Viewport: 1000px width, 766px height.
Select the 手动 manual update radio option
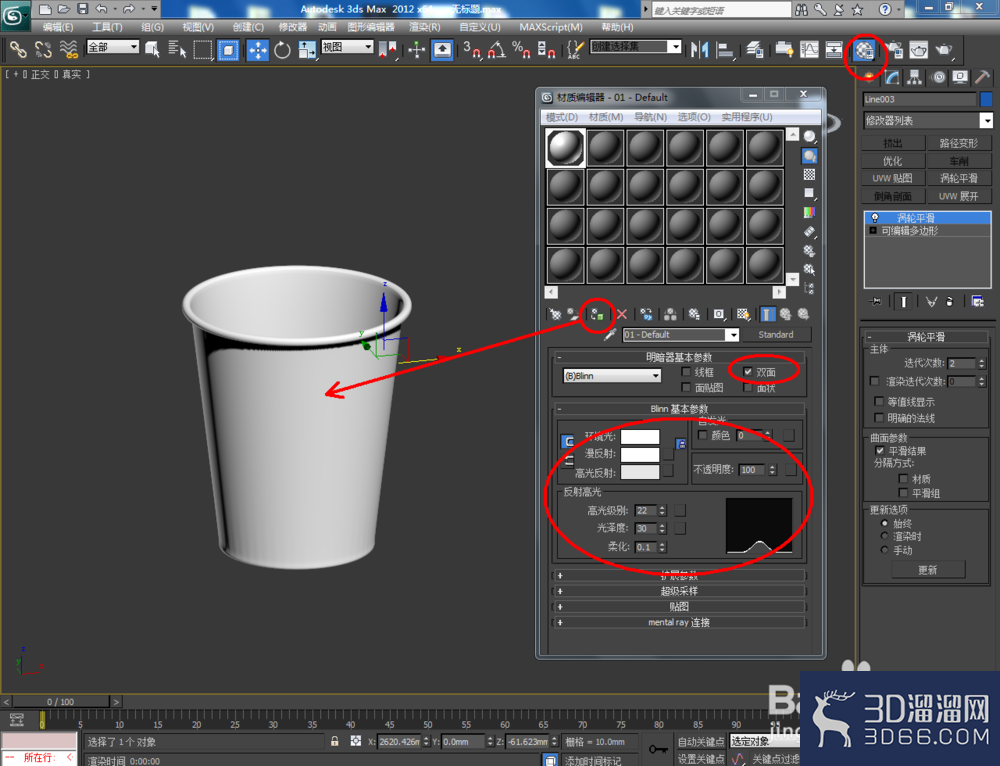tap(885, 550)
